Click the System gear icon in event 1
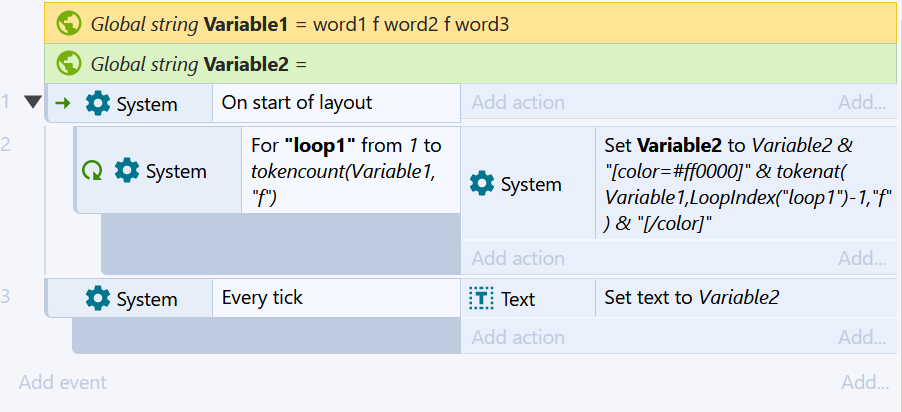902x412 pixels. 97,104
